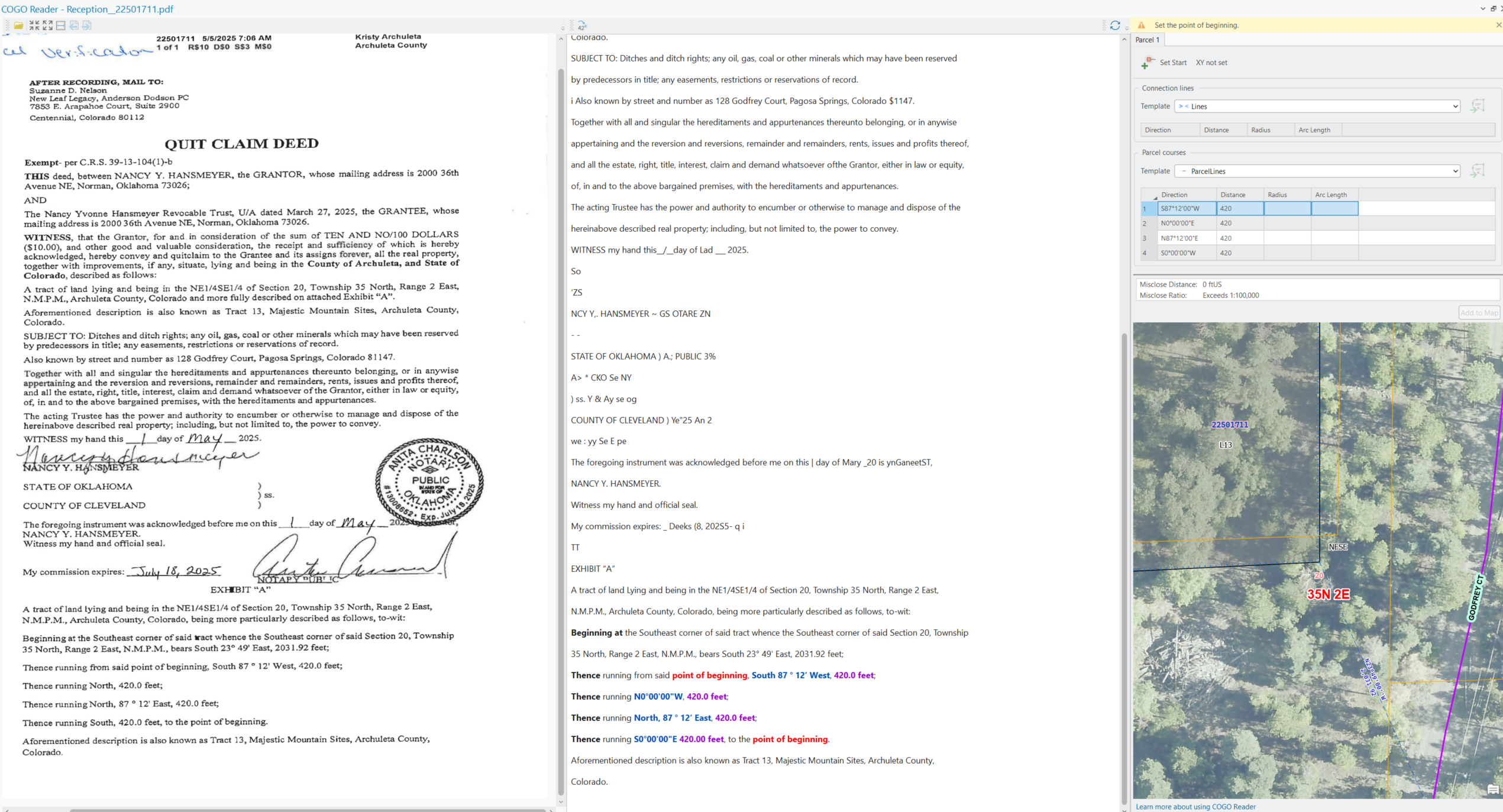Click Parcel courses Radius column header
Image resolution: width=1503 pixels, height=812 pixels.
pos(1287,195)
